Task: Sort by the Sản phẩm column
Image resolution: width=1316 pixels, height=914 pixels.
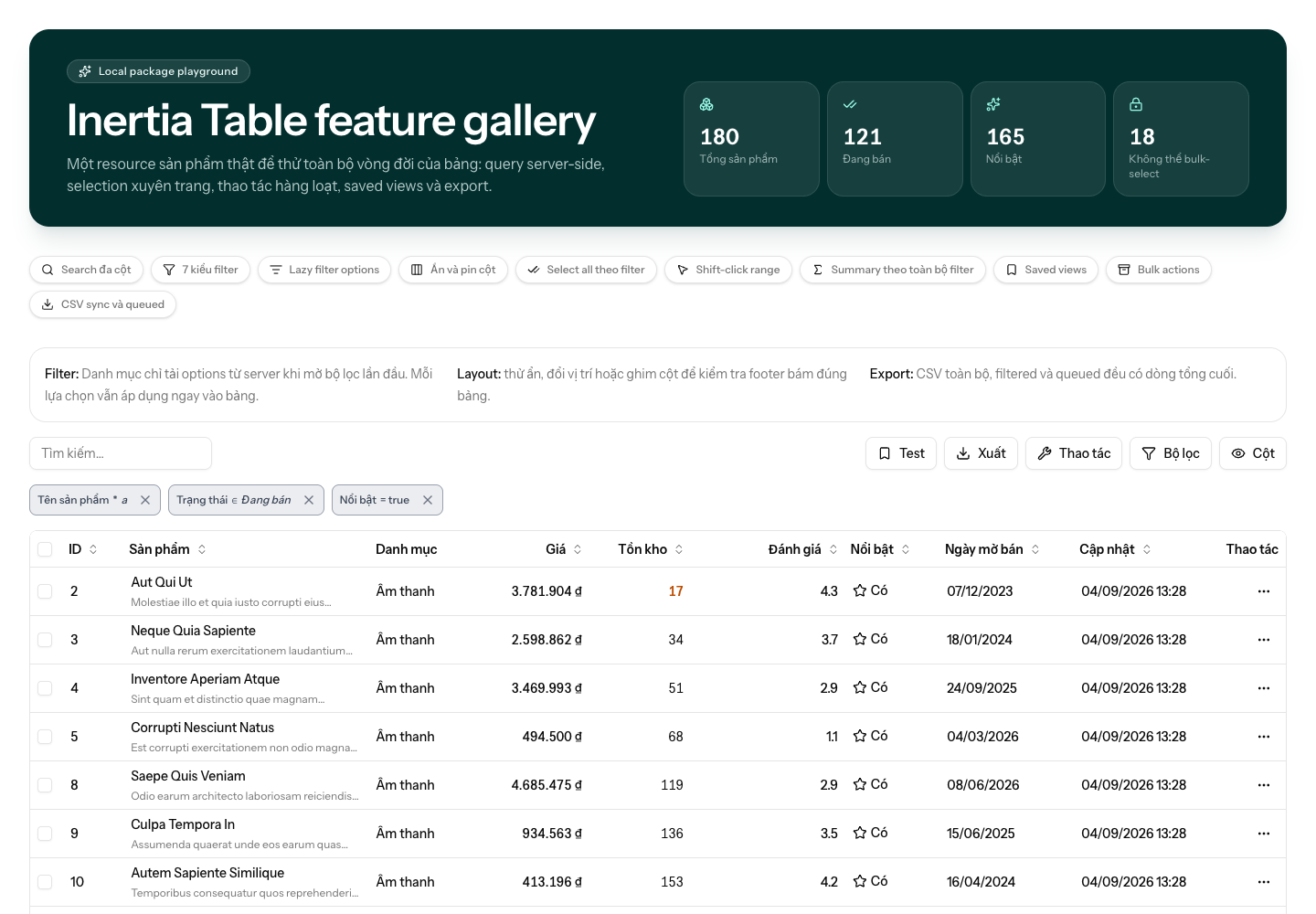Action: (x=168, y=549)
